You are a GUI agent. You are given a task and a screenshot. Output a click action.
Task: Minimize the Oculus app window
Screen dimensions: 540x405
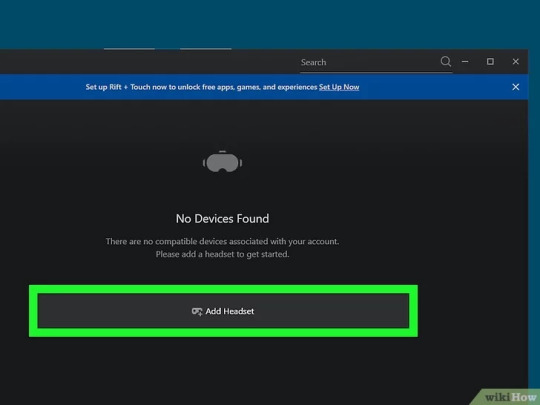(465, 62)
